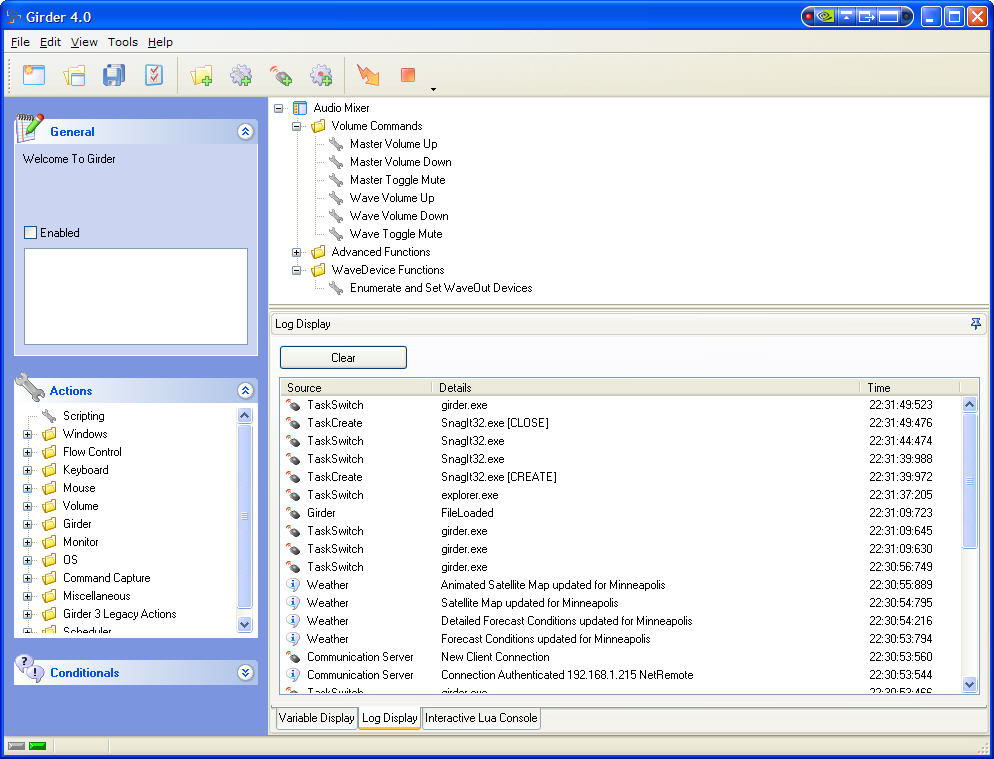The height and width of the screenshot is (759, 994).
Task: Select the Master Toggle Mute command
Action: pyautogui.click(x=397, y=180)
